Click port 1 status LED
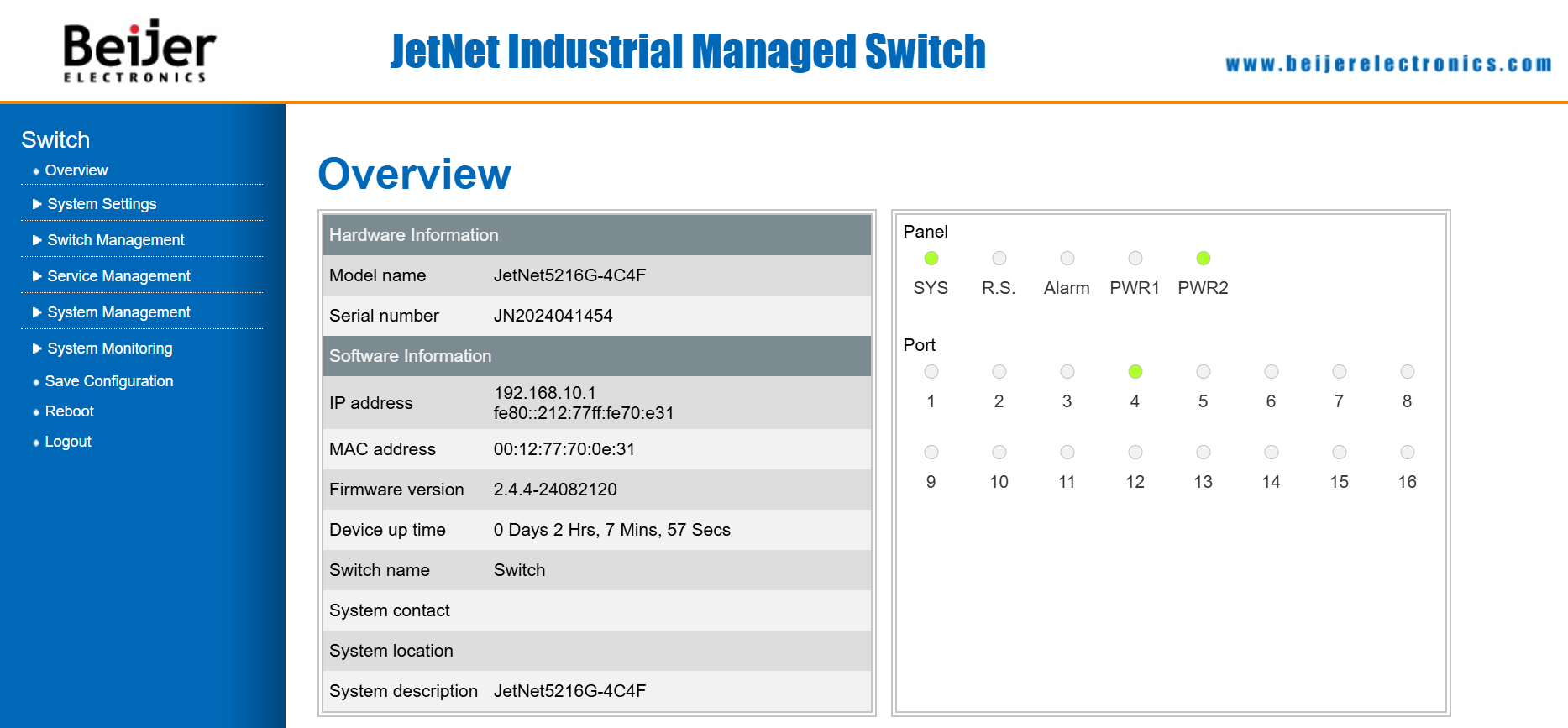Viewport: 1568px width, 728px height. click(x=931, y=372)
